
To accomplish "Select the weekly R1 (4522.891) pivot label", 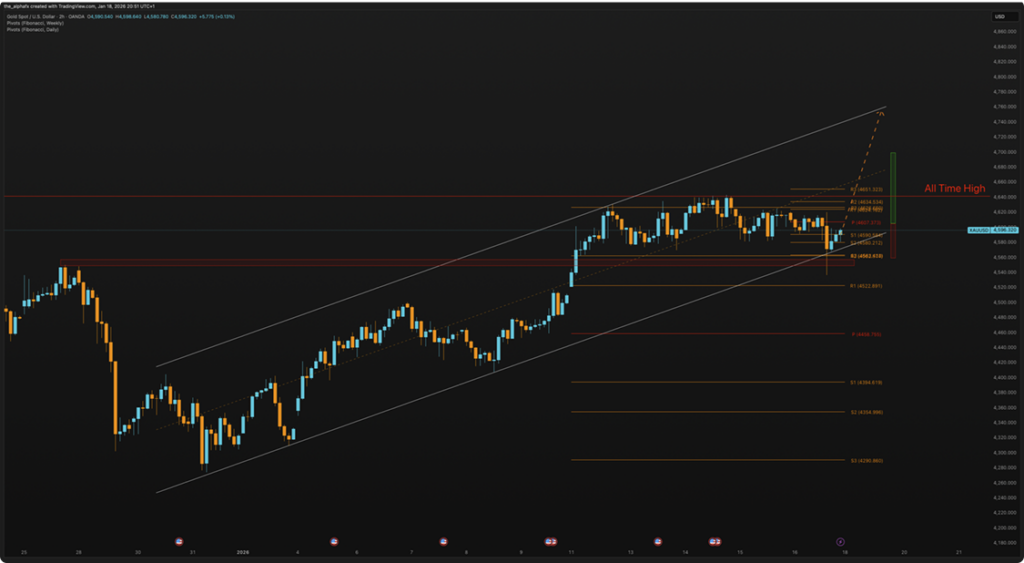I will pyautogui.click(x=866, y=286).
